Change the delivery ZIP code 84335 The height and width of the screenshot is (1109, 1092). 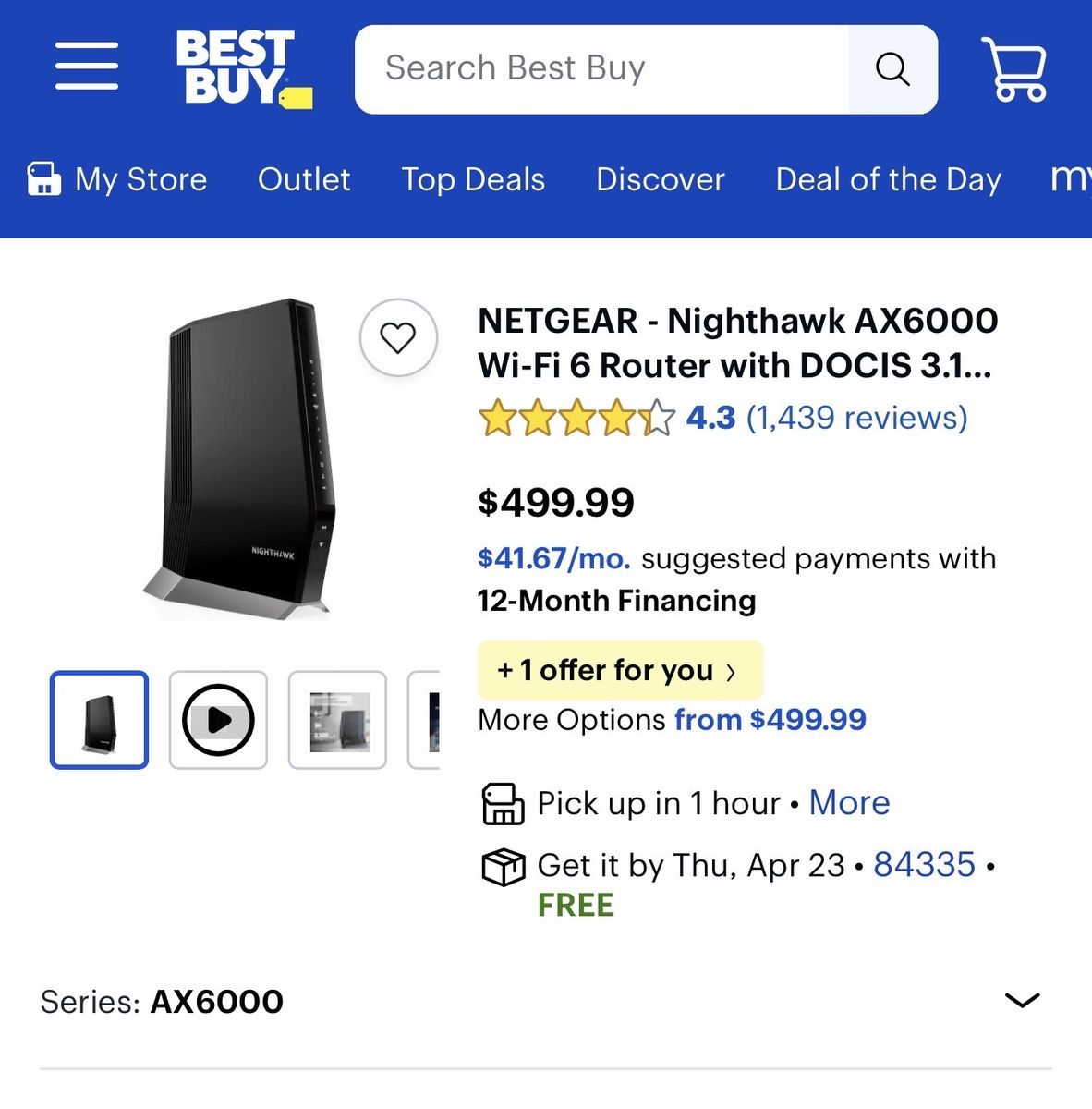coord(923,866)
